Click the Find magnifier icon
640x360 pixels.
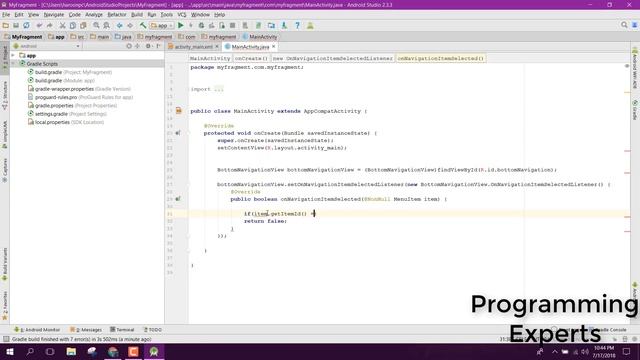click(96, 25)
